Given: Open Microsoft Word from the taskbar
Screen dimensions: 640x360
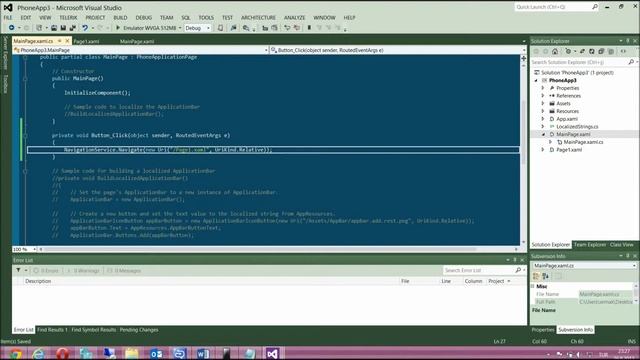Looking at the screenshot, I should [203, 353].
